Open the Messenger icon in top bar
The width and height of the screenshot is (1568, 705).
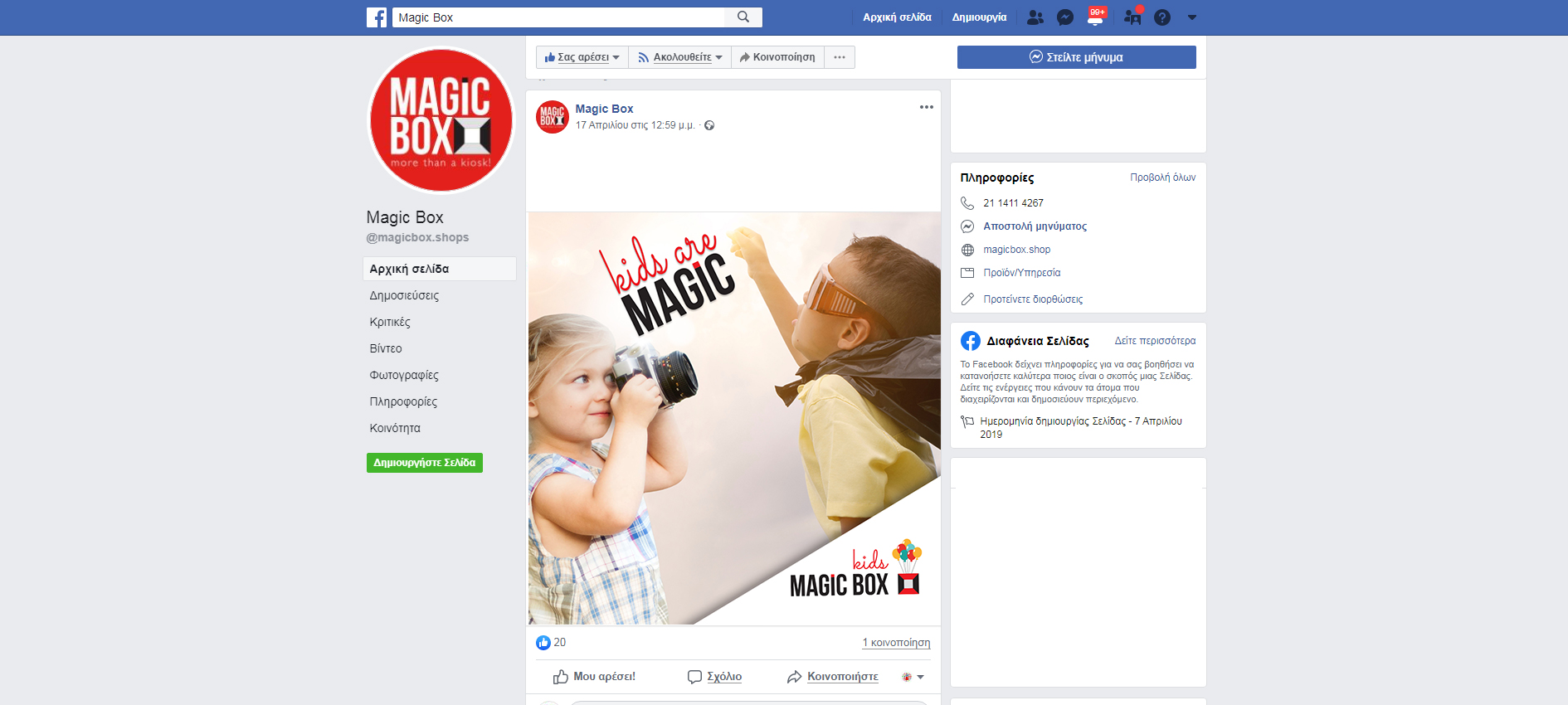point(1065,17)
